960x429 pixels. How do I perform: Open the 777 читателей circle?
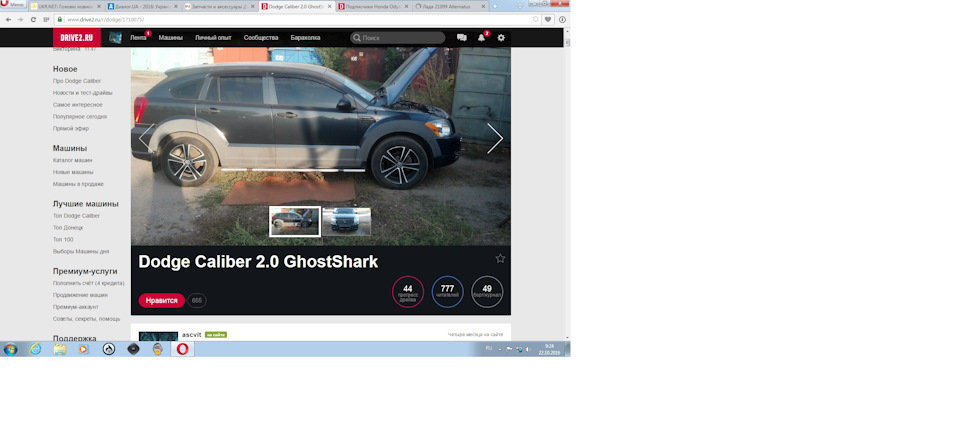448,292
